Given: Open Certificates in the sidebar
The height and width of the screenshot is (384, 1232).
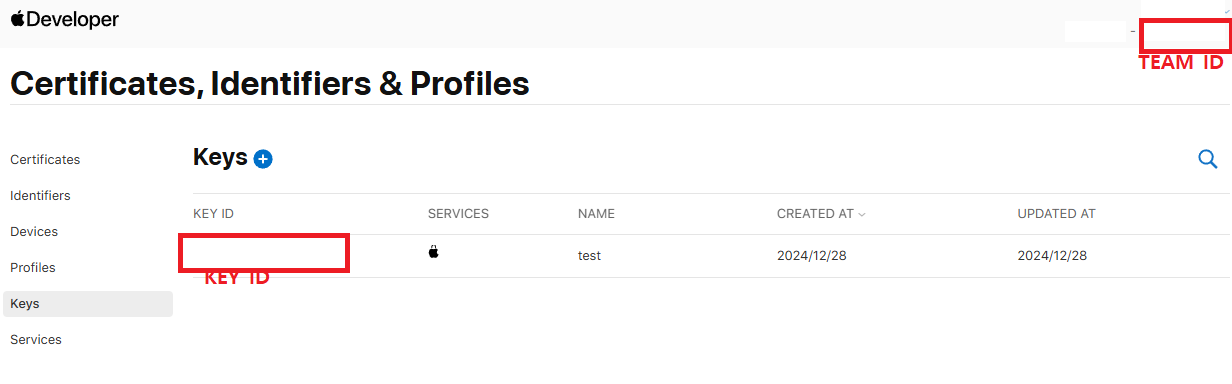Looking at the screenshot, I should 45,160.
